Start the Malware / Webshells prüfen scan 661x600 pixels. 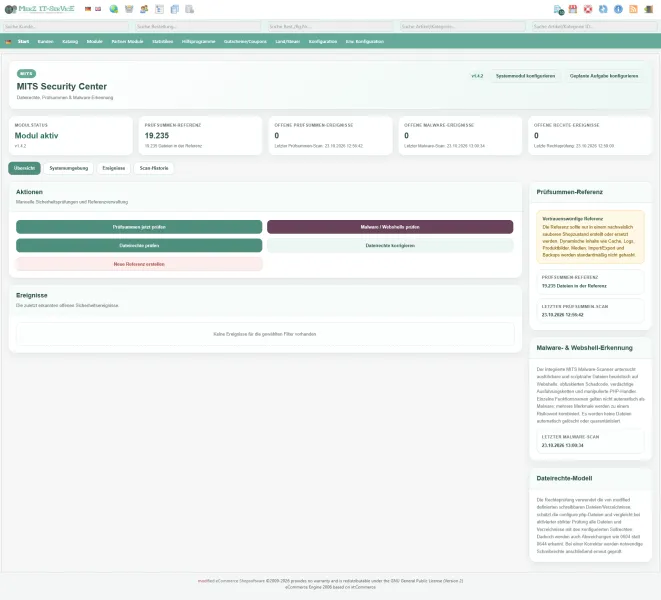390,227
